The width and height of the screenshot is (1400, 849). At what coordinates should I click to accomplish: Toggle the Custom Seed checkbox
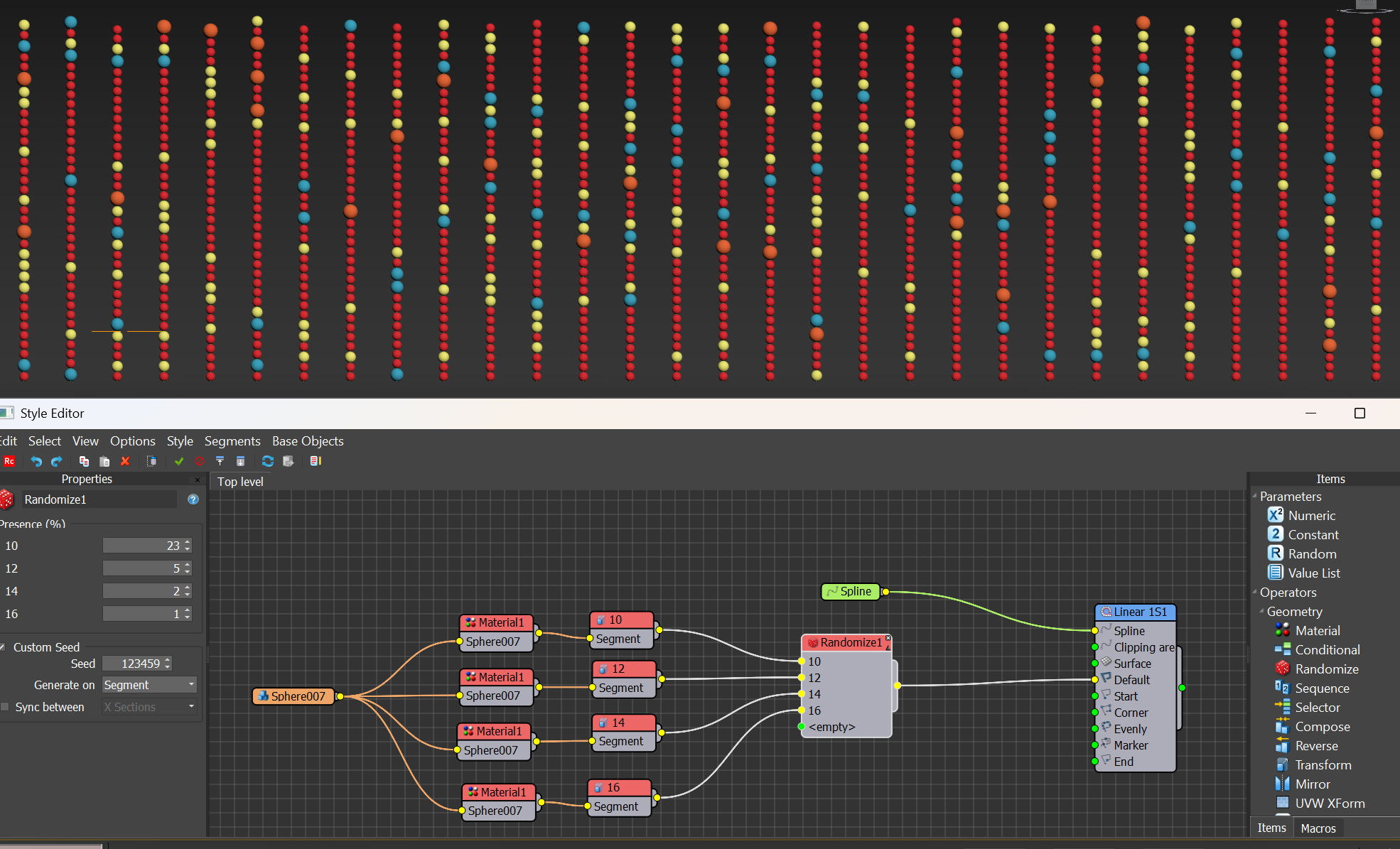pos(3,647)
